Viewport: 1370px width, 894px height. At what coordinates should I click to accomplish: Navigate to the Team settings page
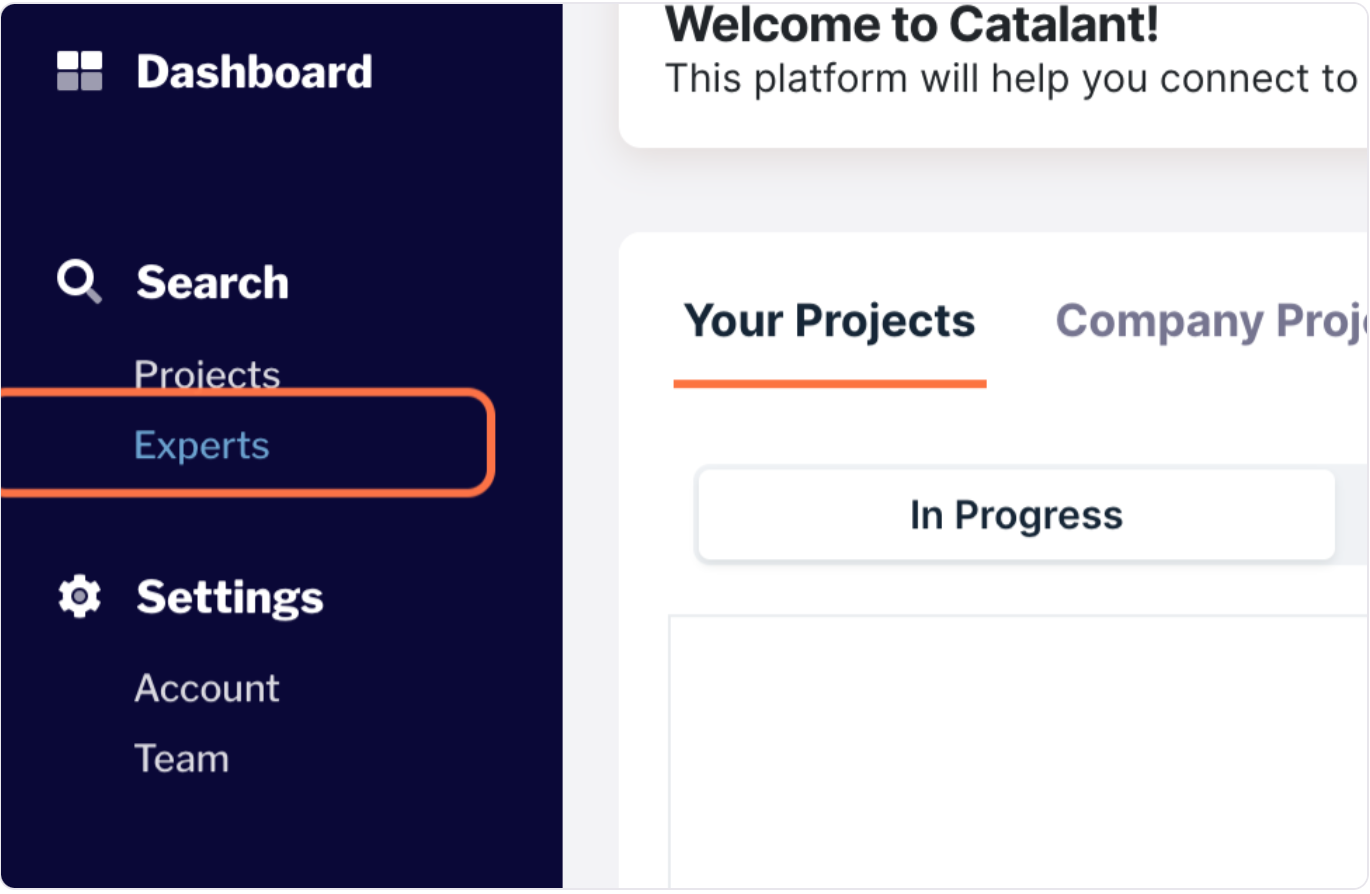[182, 758]
